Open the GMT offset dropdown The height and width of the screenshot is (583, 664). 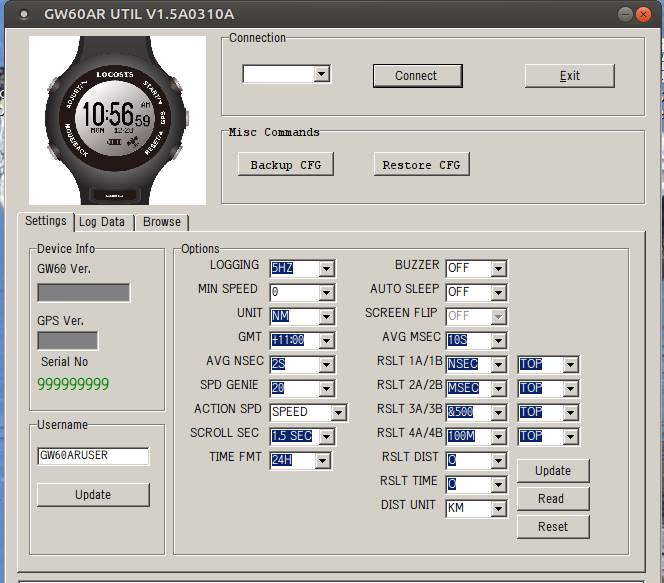point(326,340)
